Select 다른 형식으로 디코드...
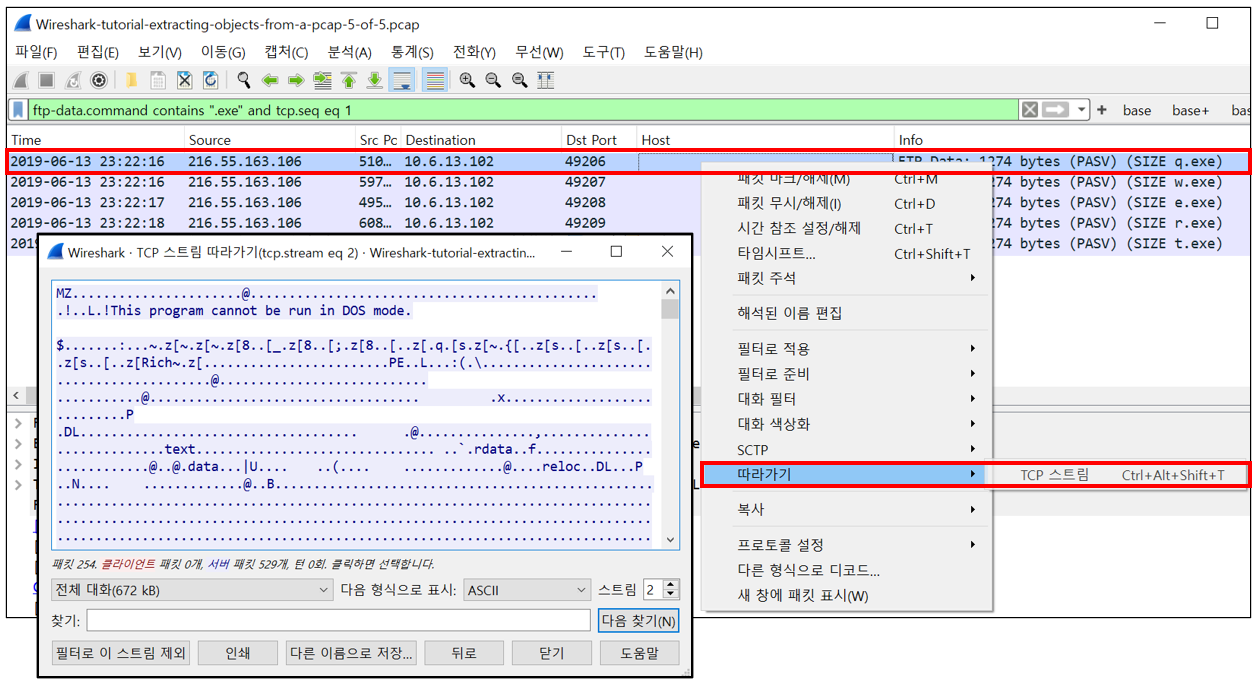Viewport: 1256px width, 691px height. point(845,570)
